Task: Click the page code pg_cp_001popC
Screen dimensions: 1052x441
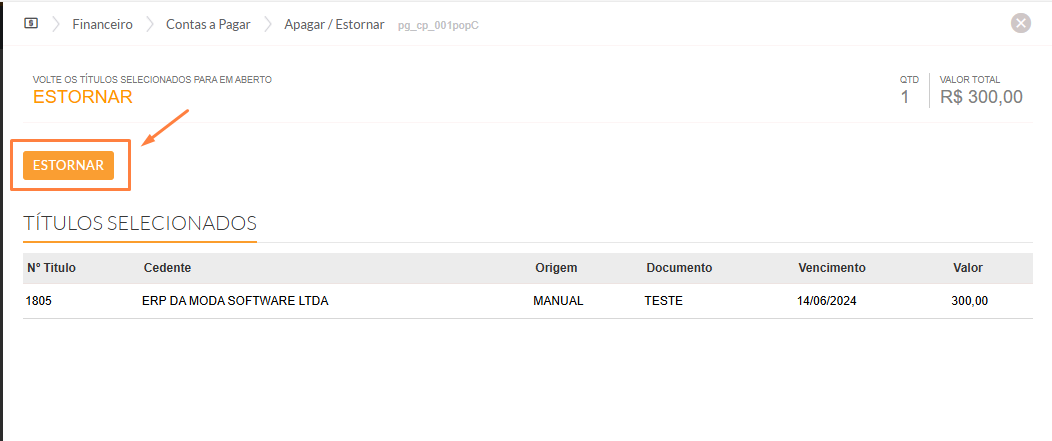Action: click(439, 25)
